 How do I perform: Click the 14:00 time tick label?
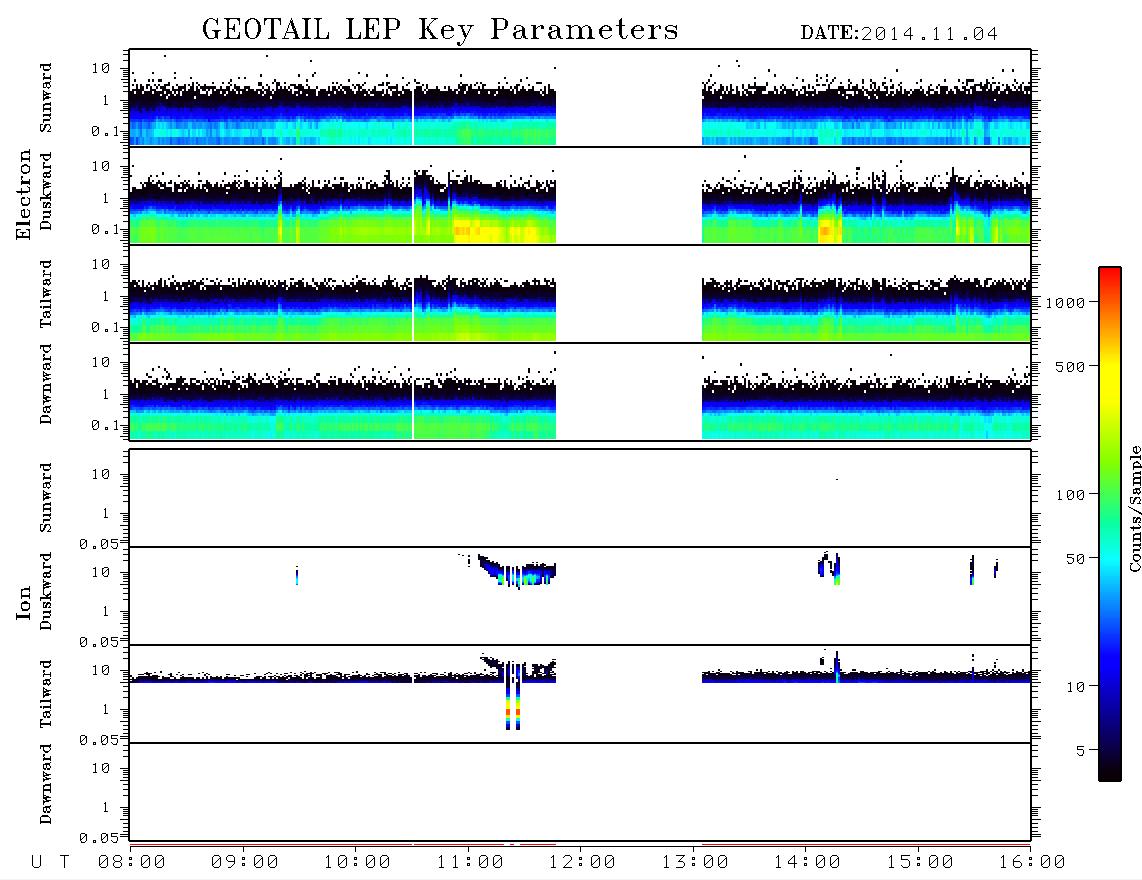[807, 863]
